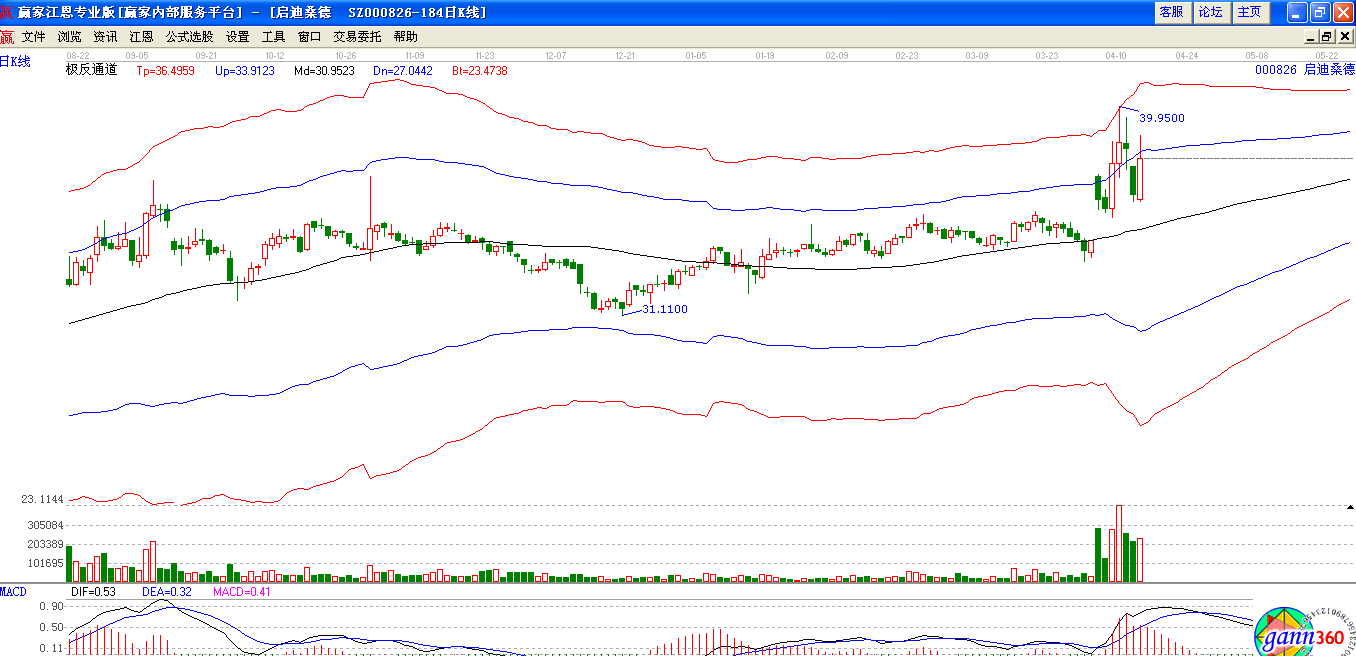Click the 08-22 date on the time axis

pyautogui.click(x=78, y=56)
